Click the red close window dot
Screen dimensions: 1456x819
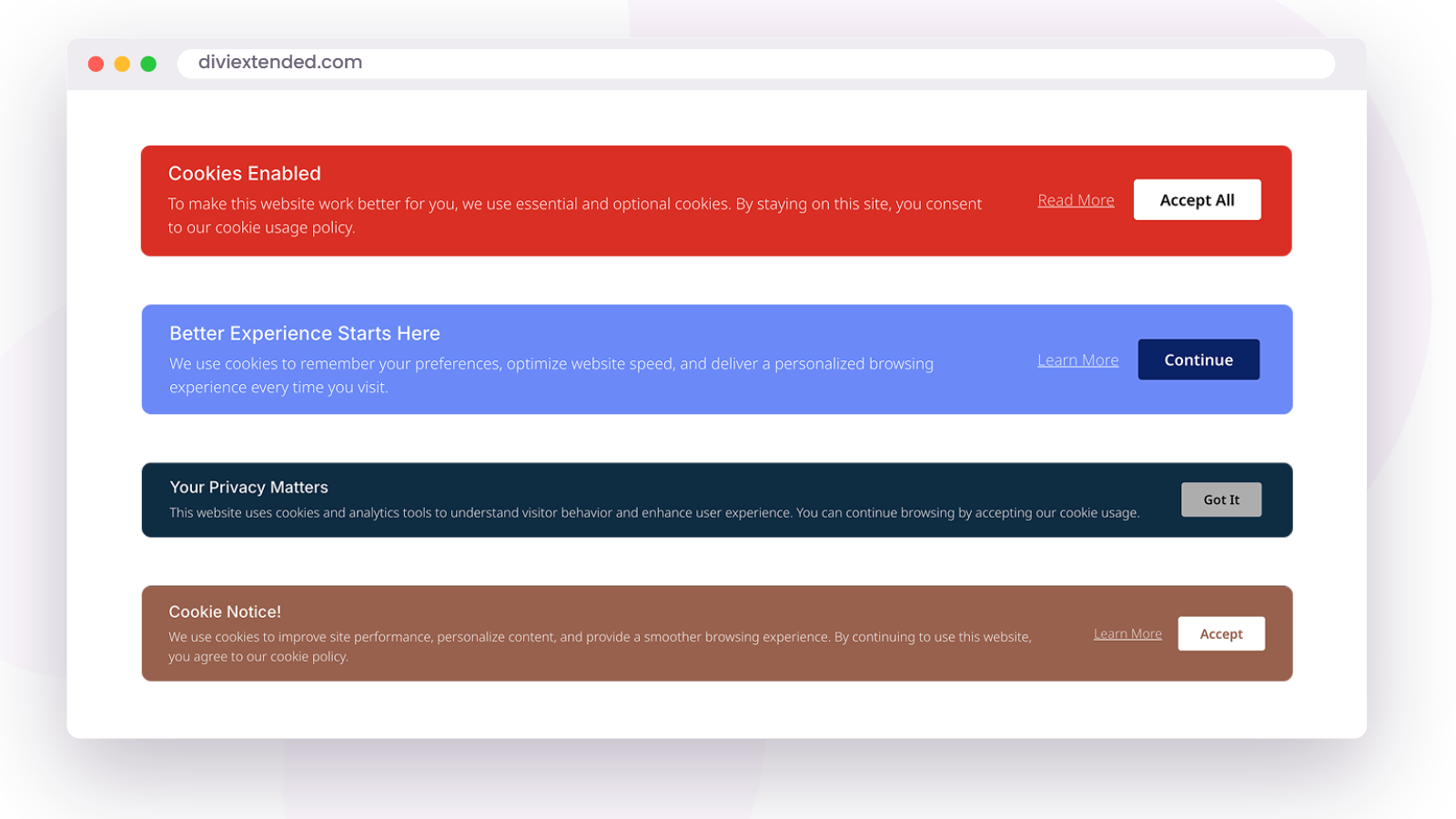pyautogui.click(x=96, y=64)
